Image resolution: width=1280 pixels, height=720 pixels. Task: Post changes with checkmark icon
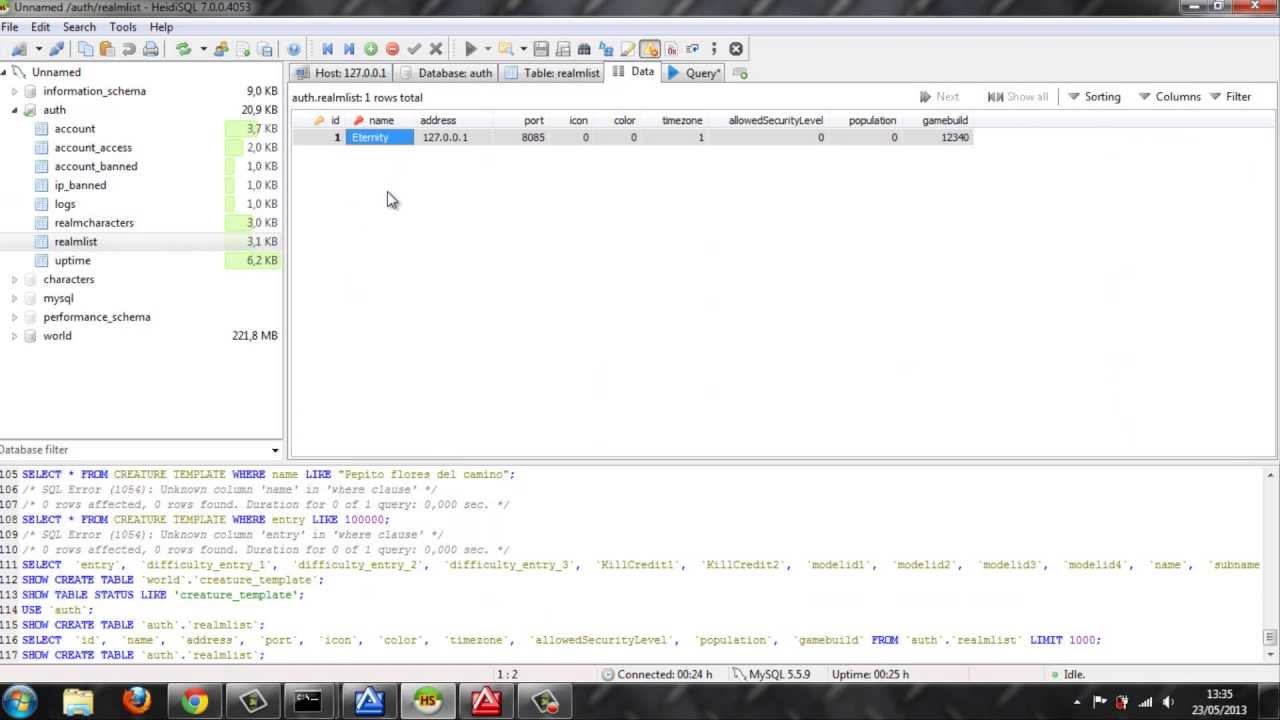(414, 48)
